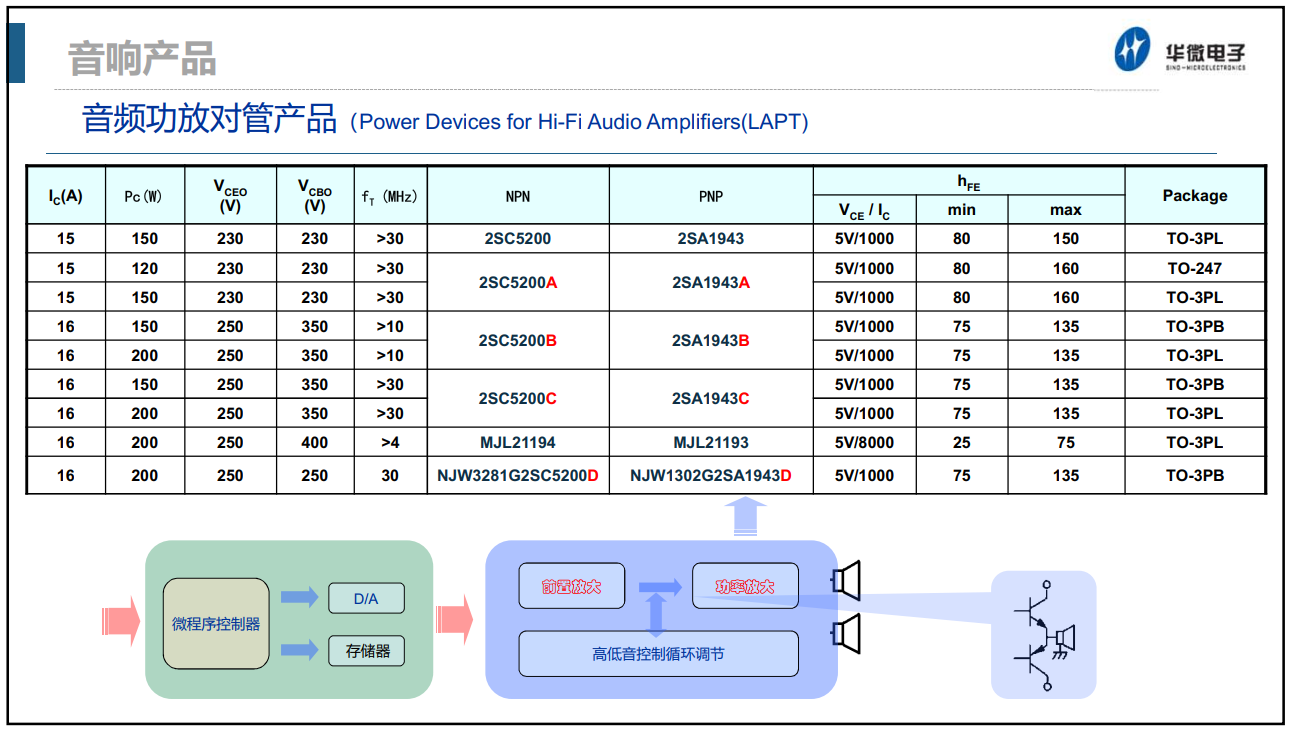Screen dimensions: 1292x729
Task: Click the 音频功放对管产品 subtitle
Action: pyautogui.click(x=209, y=119)
